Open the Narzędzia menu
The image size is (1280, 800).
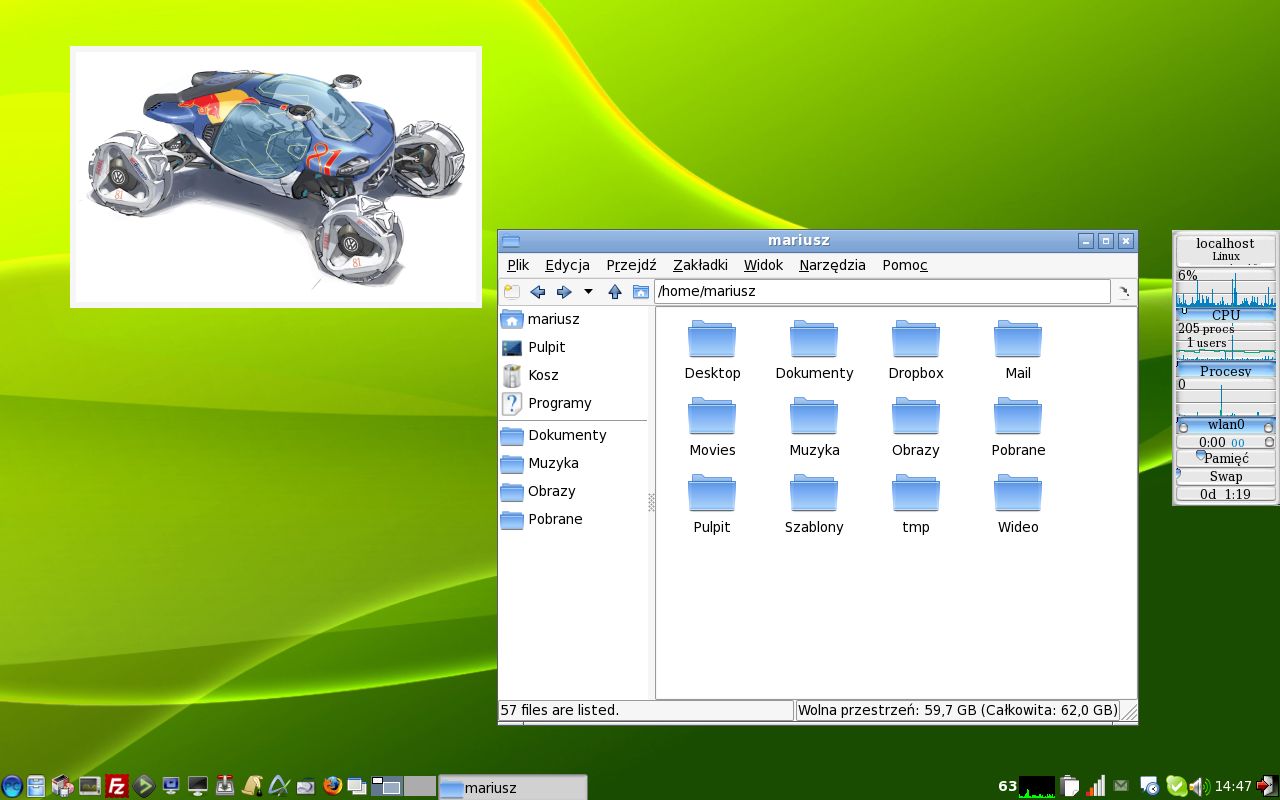pos(832,265)
